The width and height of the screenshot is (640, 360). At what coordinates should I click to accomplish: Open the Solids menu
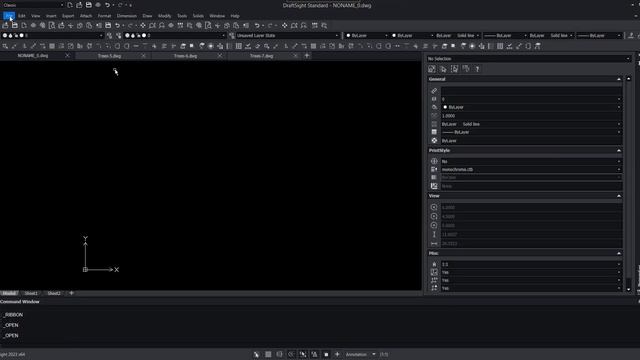click(198, 16)
